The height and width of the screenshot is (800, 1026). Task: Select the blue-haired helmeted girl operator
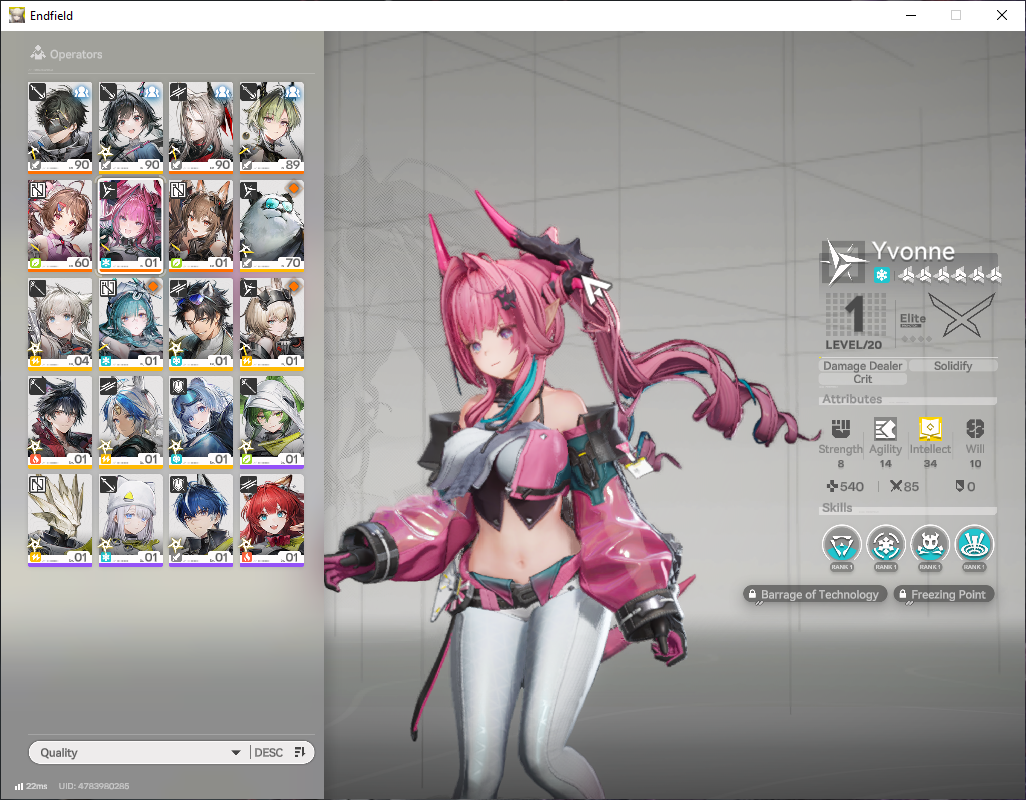(x=201, y=421)
